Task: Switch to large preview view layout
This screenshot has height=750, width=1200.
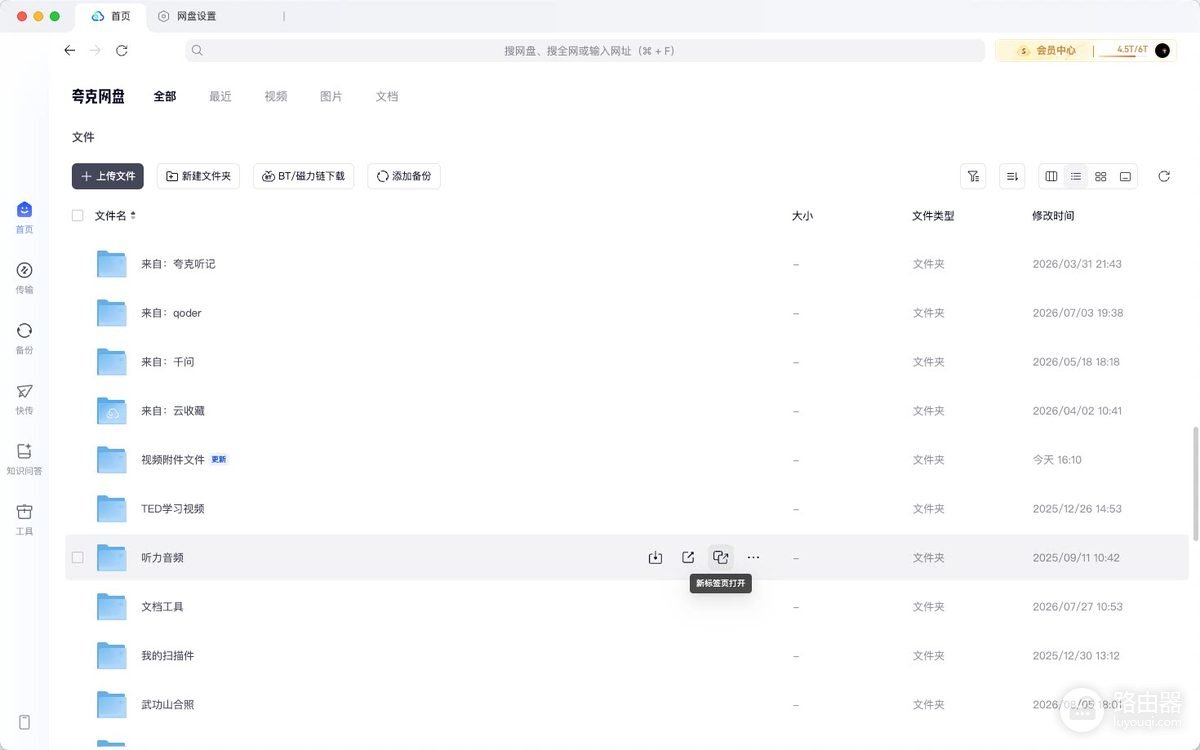Action: [1125, 176]
